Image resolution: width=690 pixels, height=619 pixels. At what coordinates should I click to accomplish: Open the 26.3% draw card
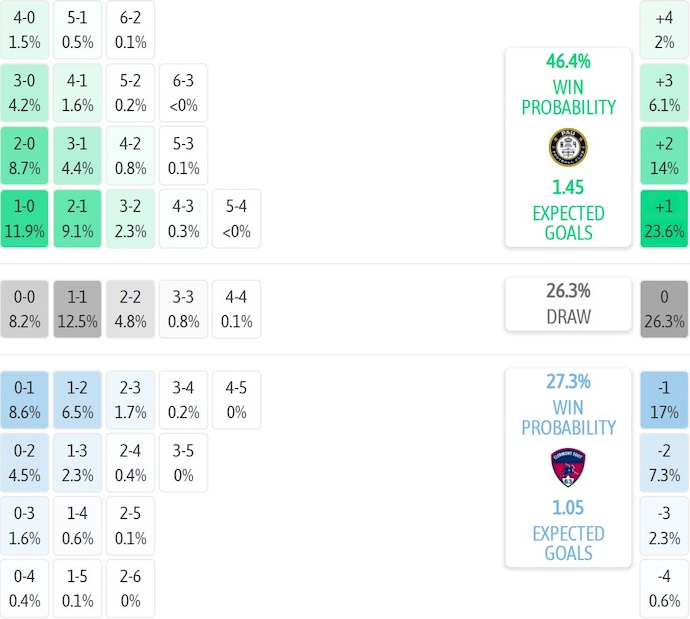pyautogui.click(x=568, y=304)
